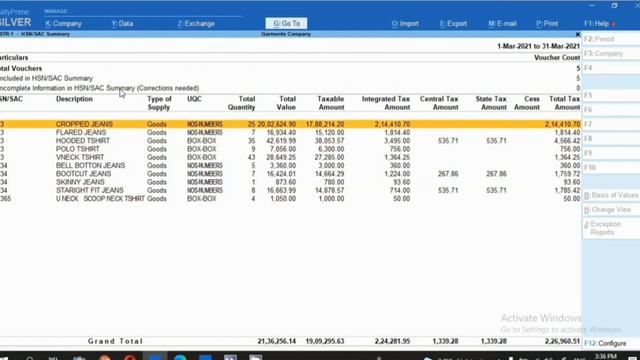Click H: Change View
The height and width of the screenshot is (360, 640).
[611, 210]
